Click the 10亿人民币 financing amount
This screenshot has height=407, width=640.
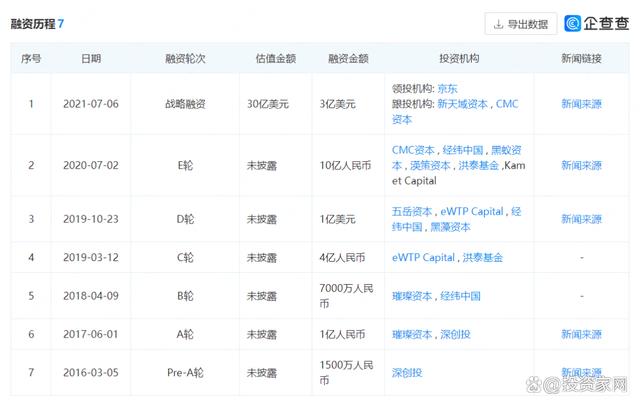point(345,166)
